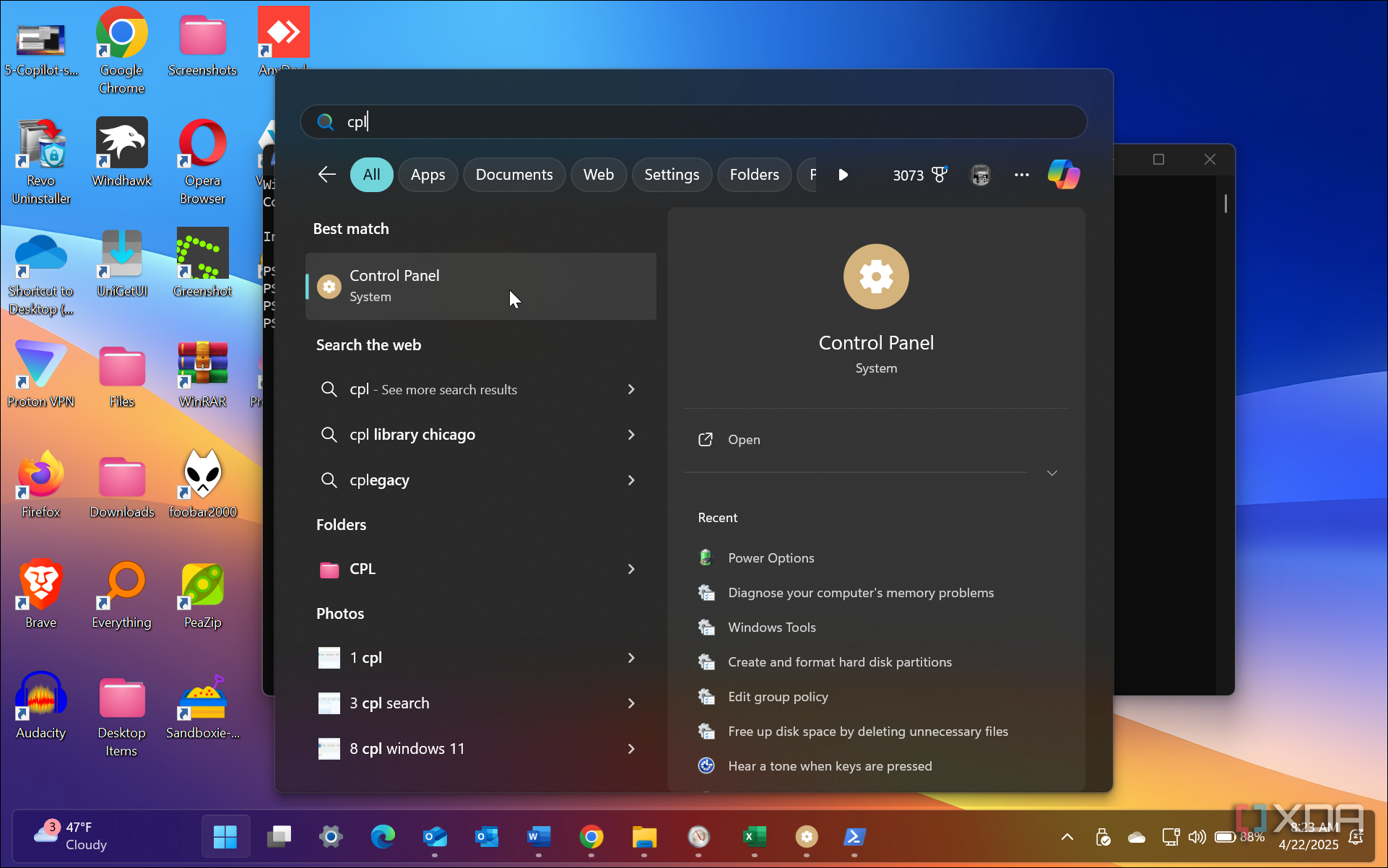The height and width of the screenshot is (868, 1388).
Task: Click the weather widget showing 47°F Cloudy
Action: pos(71,836)
